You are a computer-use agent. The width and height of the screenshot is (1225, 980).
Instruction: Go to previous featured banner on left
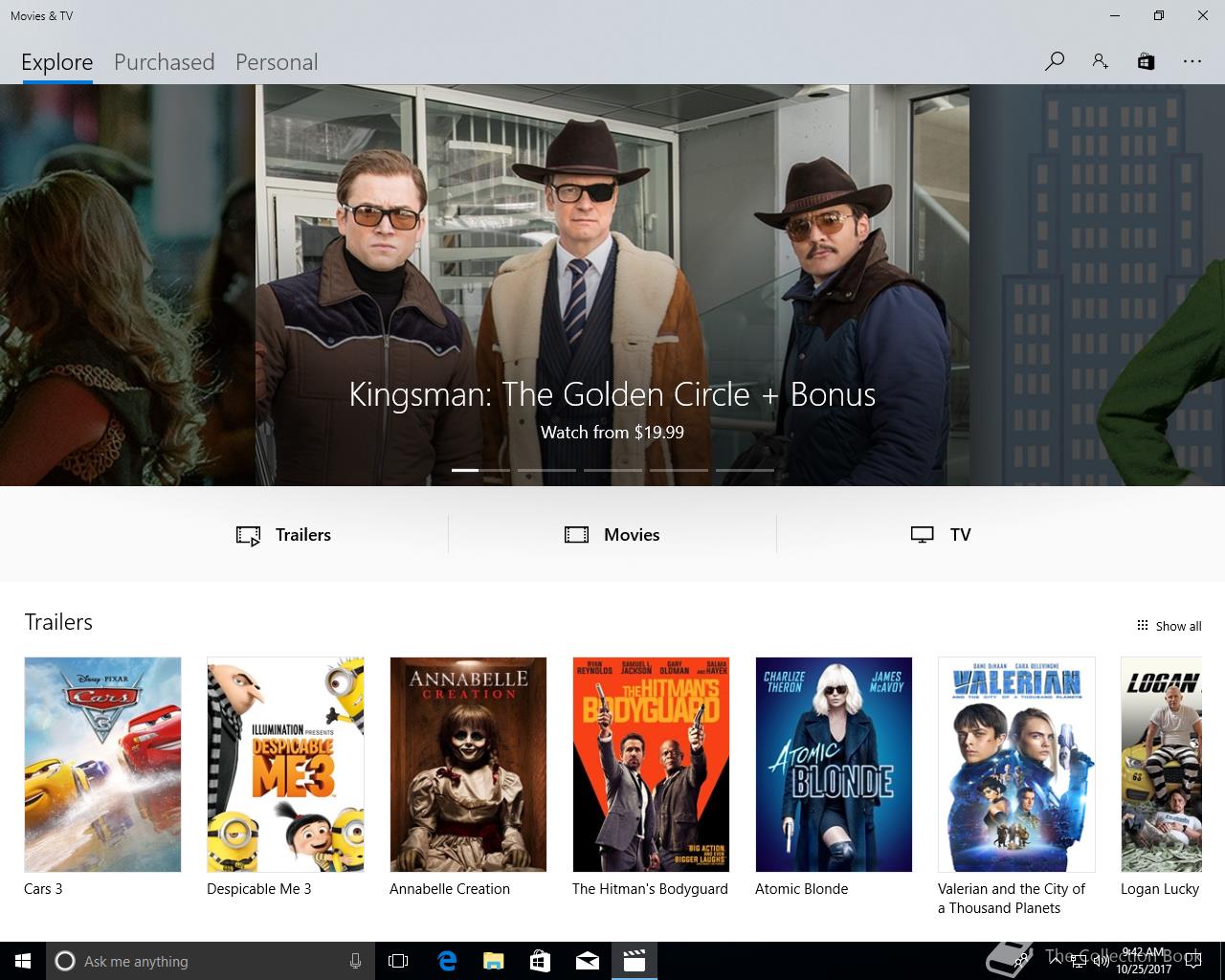127,285
